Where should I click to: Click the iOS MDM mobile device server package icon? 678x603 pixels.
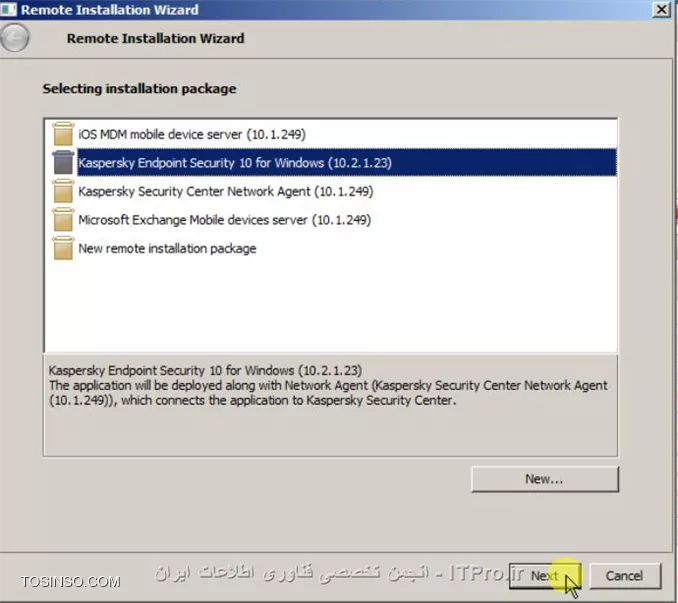coord(63,134)
